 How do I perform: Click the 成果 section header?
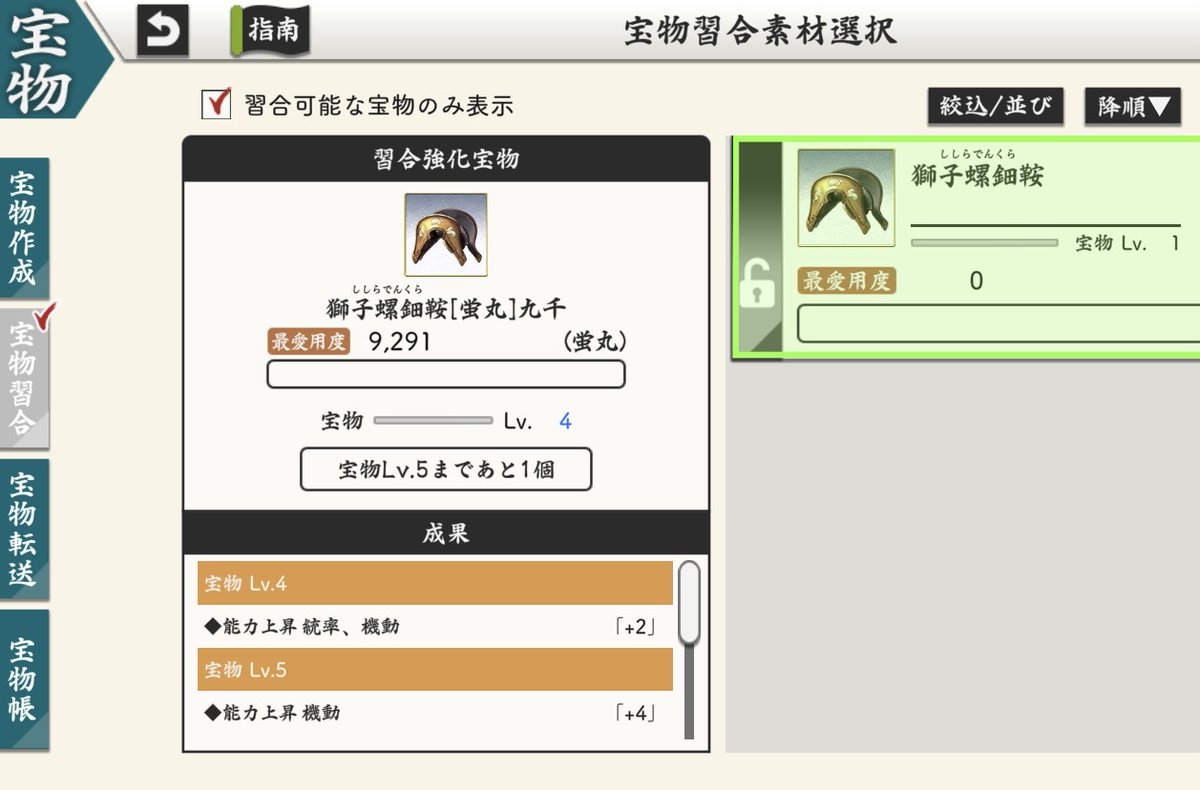[446, 533]
